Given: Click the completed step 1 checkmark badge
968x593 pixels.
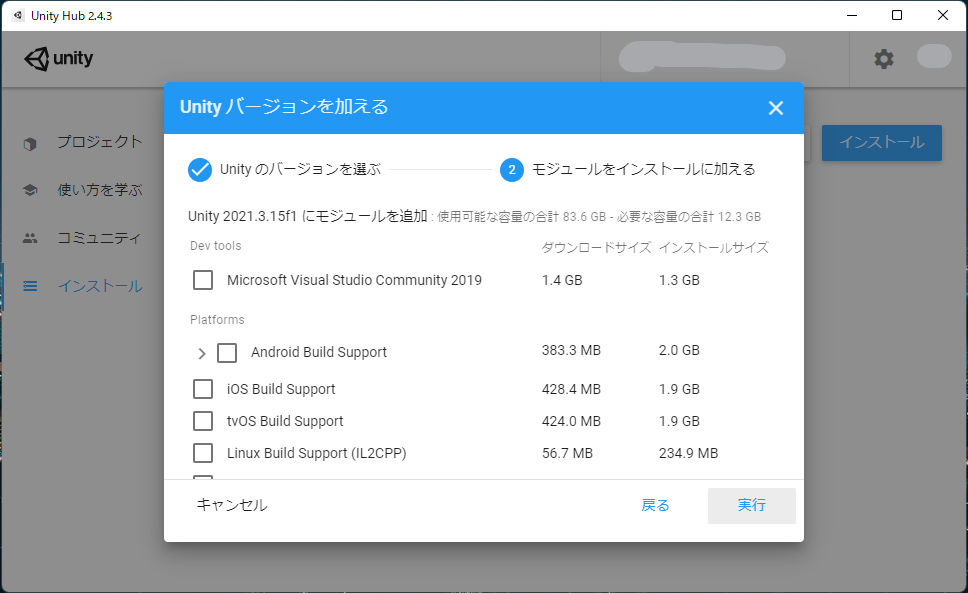Looking at the screenshot, I should [x=198, y=169].
